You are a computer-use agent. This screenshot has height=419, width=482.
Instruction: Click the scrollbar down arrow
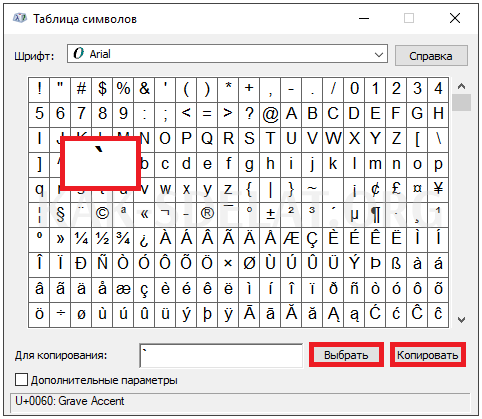pos(461,320)
